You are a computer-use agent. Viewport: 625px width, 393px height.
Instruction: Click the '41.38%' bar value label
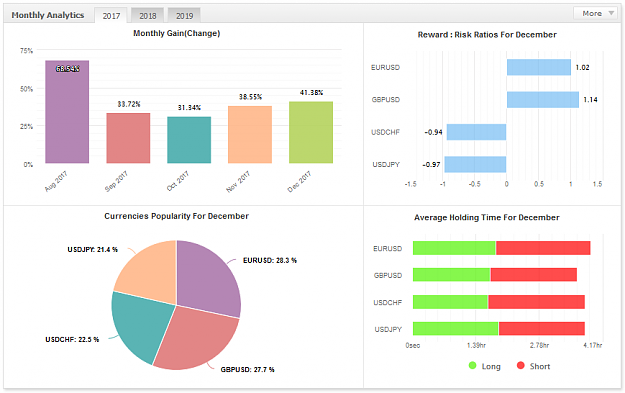pos(311,92)
